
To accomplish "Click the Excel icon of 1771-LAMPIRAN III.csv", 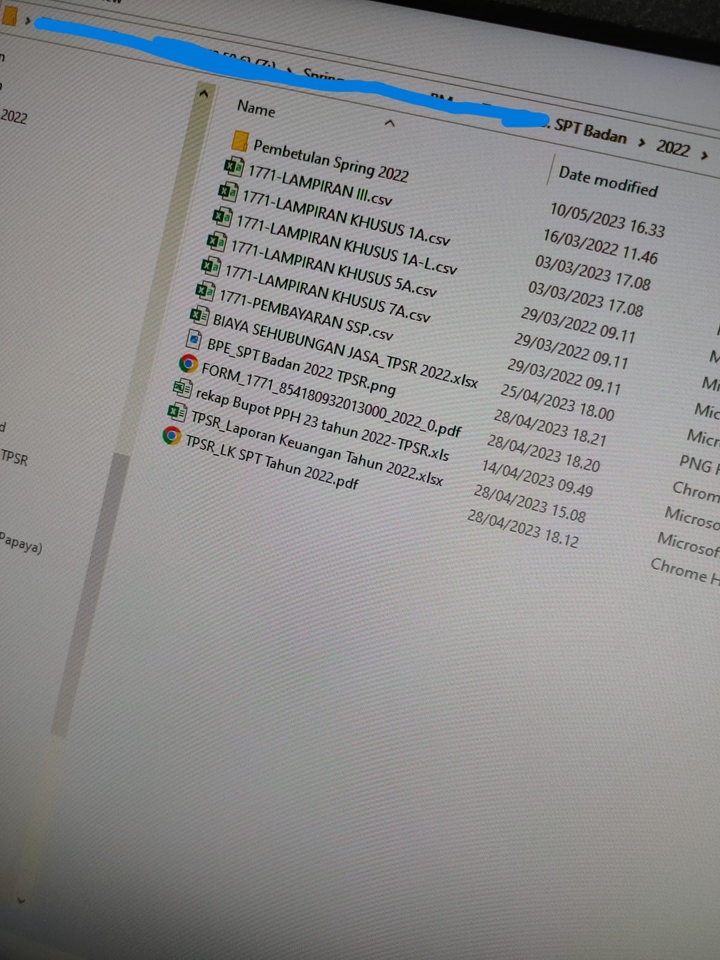I will click(x=233, y=166).
